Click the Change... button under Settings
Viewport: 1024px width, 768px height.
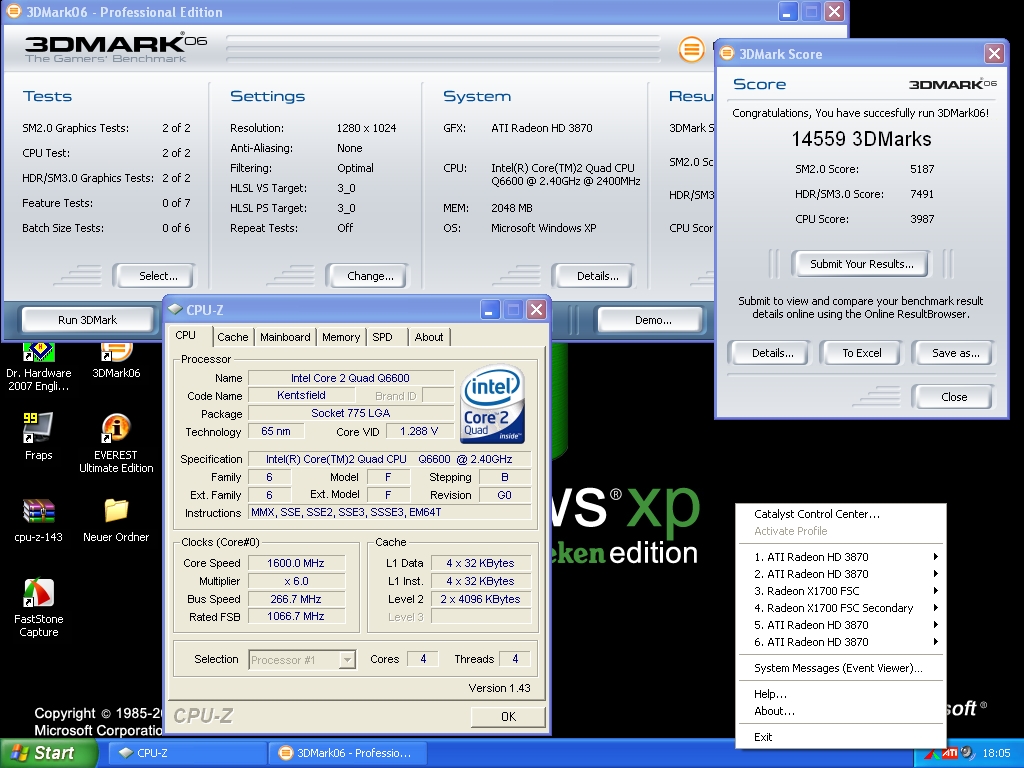367,276
